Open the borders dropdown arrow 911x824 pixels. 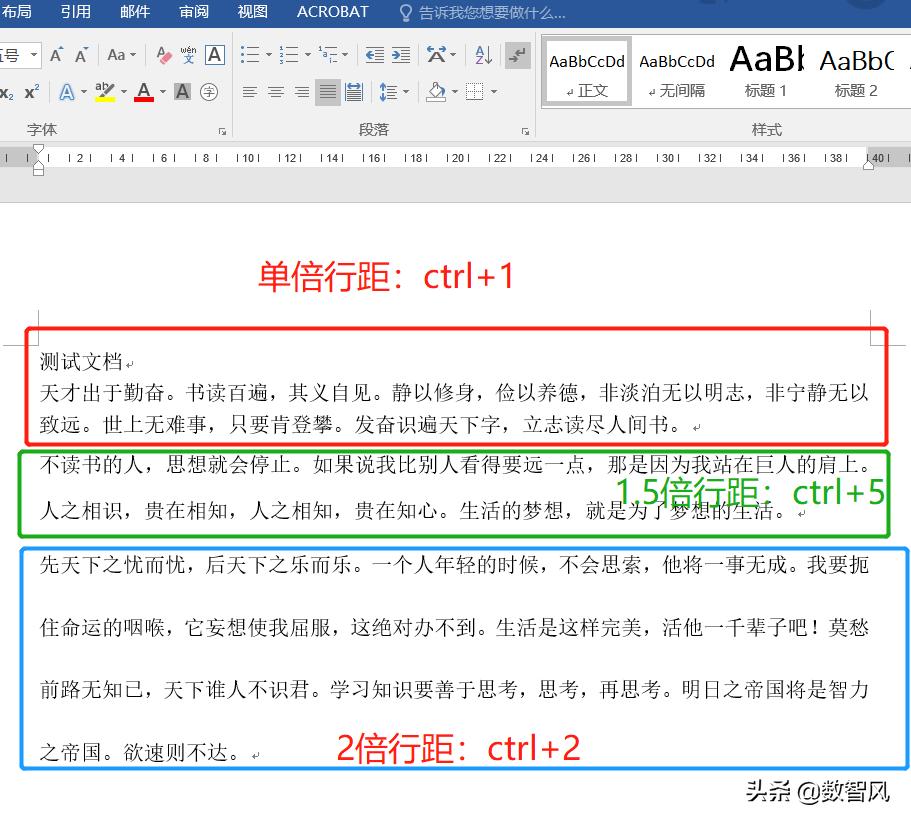tap(494, 92)
